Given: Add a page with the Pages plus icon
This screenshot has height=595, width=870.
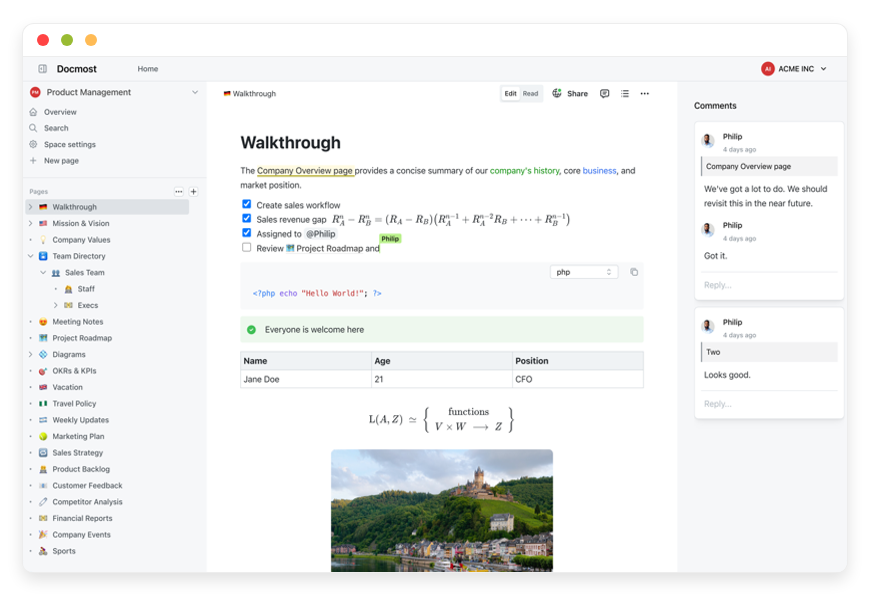Looking at the screenshot, I should point(194,191).
